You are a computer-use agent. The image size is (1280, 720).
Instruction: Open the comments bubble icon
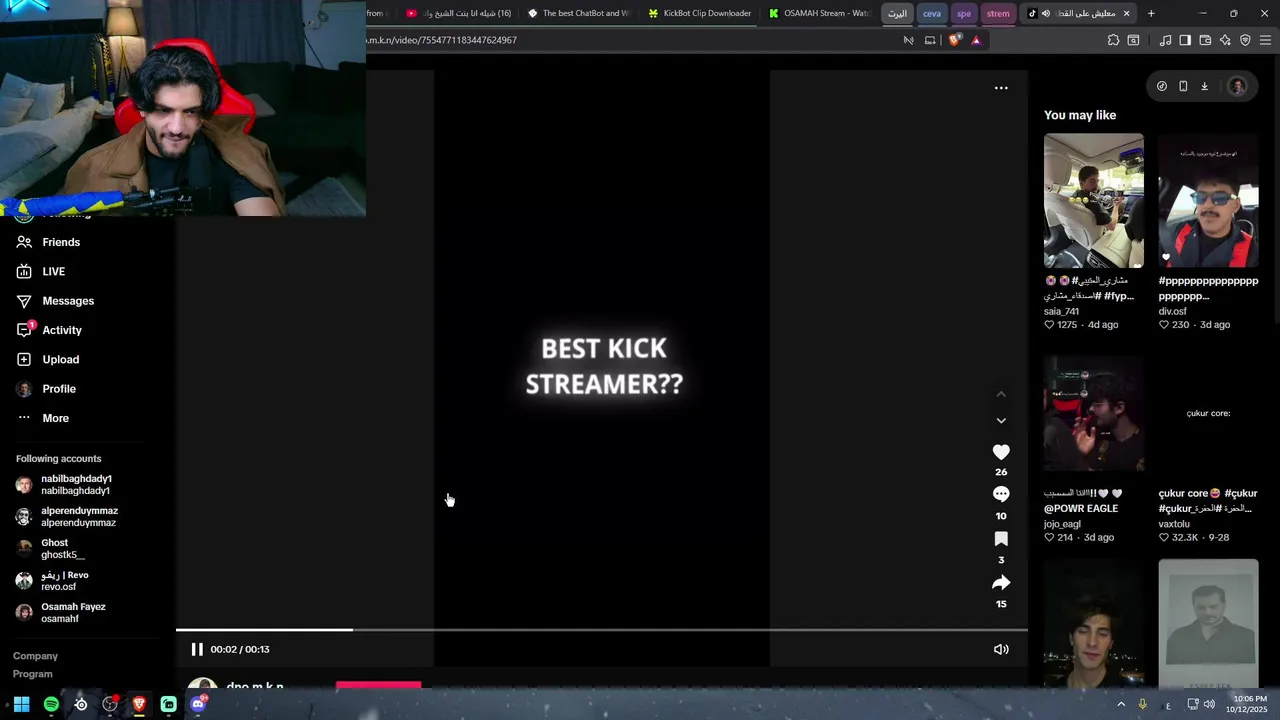(x=1001, y=494)
